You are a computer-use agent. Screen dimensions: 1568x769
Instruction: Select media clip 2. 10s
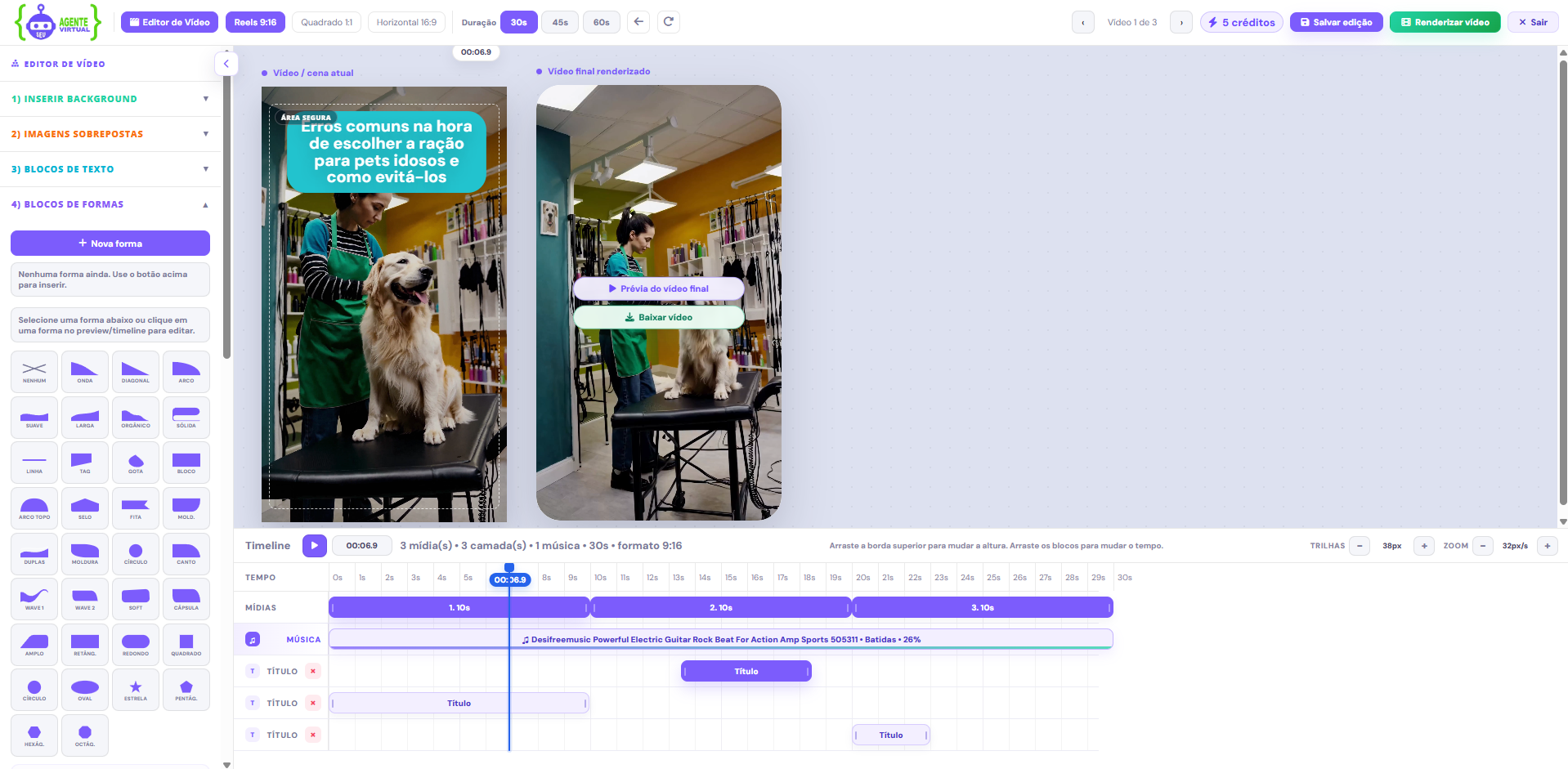721,607
